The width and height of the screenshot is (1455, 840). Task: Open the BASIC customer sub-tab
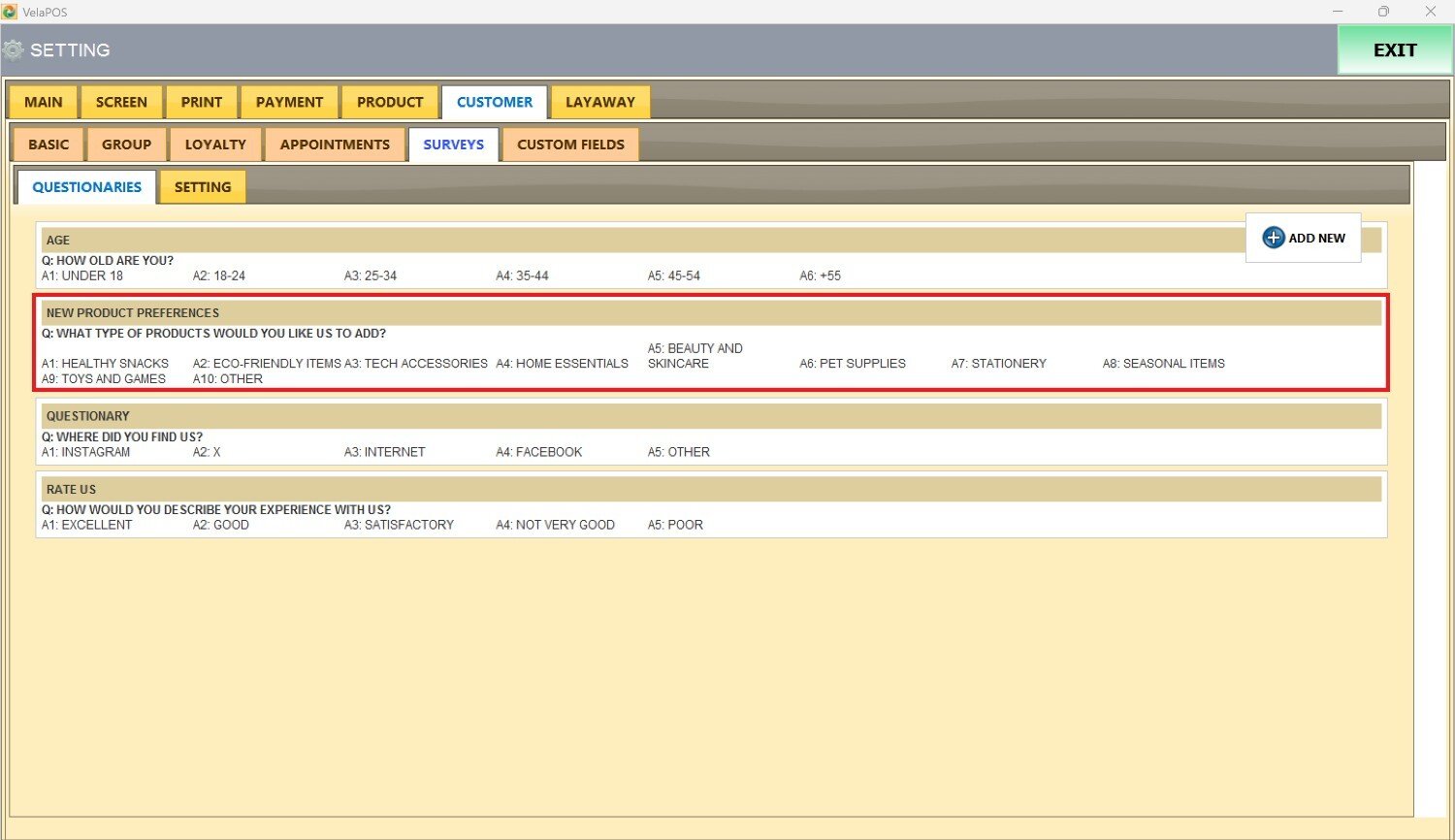point(48,145)
